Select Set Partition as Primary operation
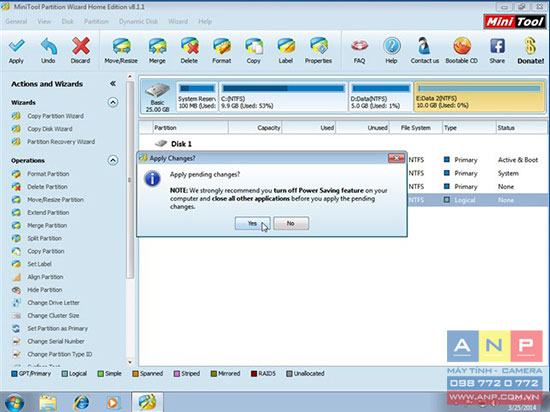The height and width of the screenshot is (412, 550). [x=58, y=329]
